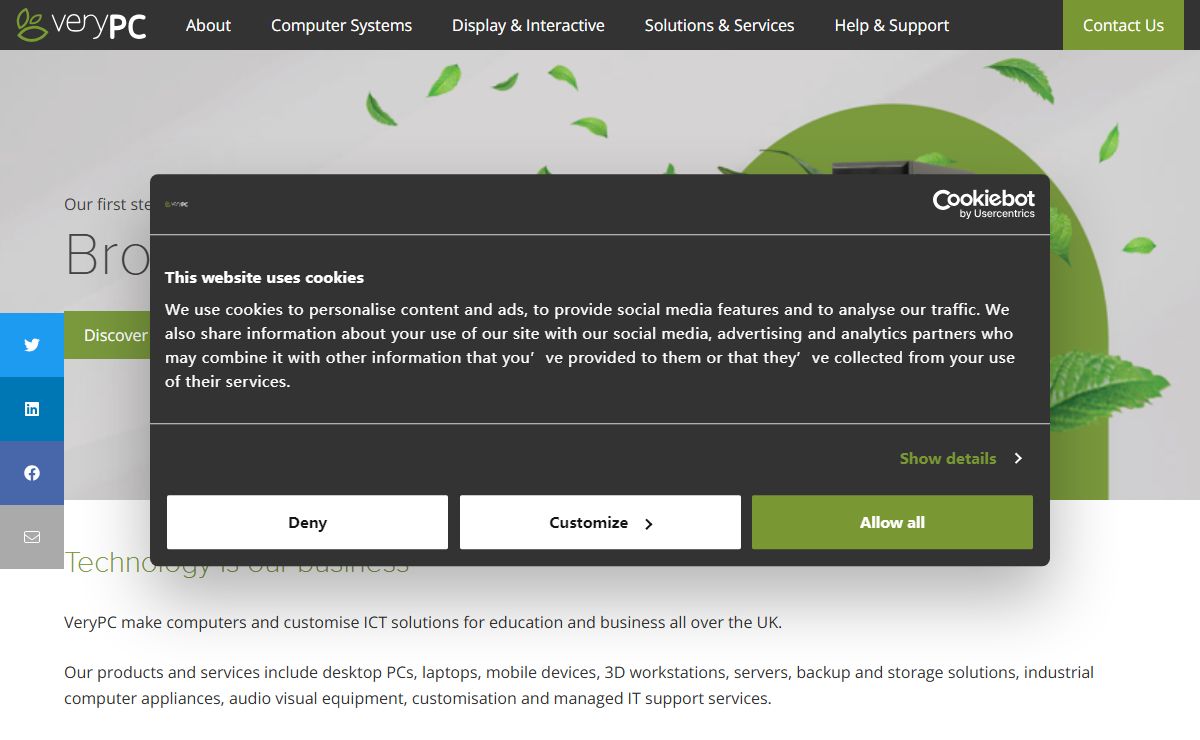The width and height of the screenshot is (1200, 740).
Task: Click the Show details link text
Action: [x=947, y=459]
